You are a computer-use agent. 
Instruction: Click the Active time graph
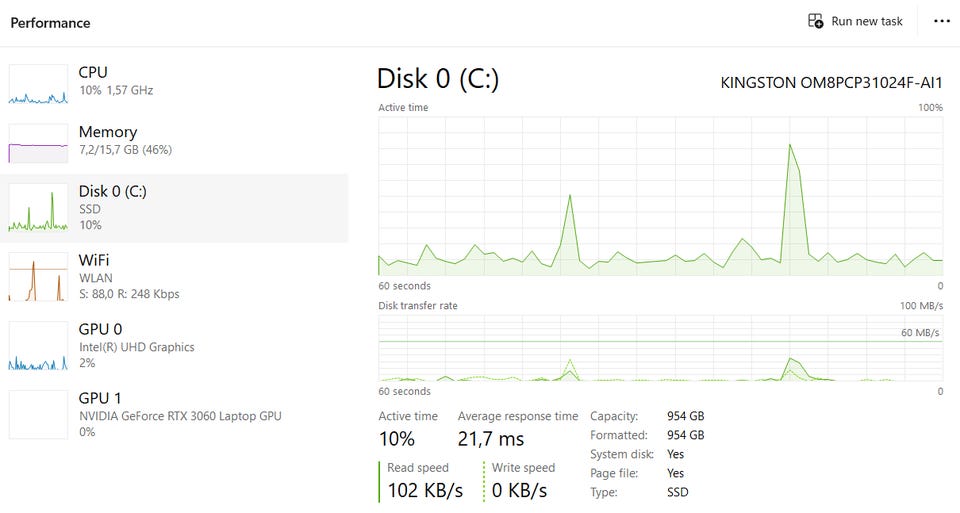coord(660,195)
